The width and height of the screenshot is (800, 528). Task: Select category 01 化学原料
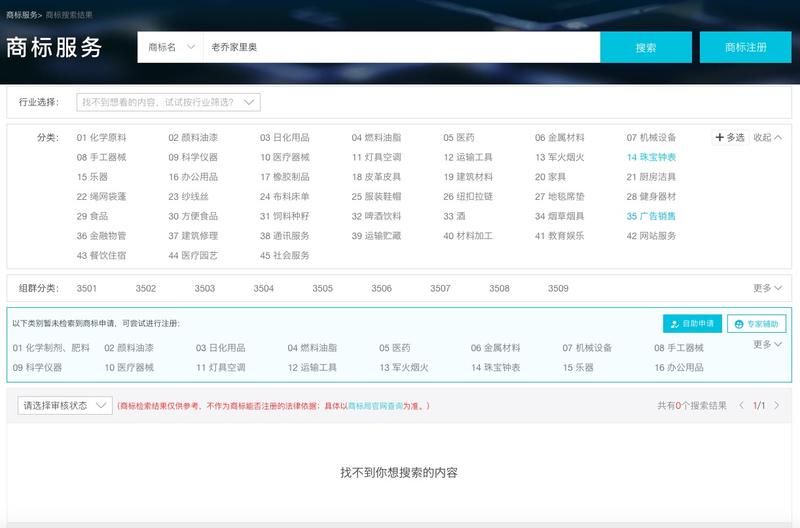tap(101, 137)
